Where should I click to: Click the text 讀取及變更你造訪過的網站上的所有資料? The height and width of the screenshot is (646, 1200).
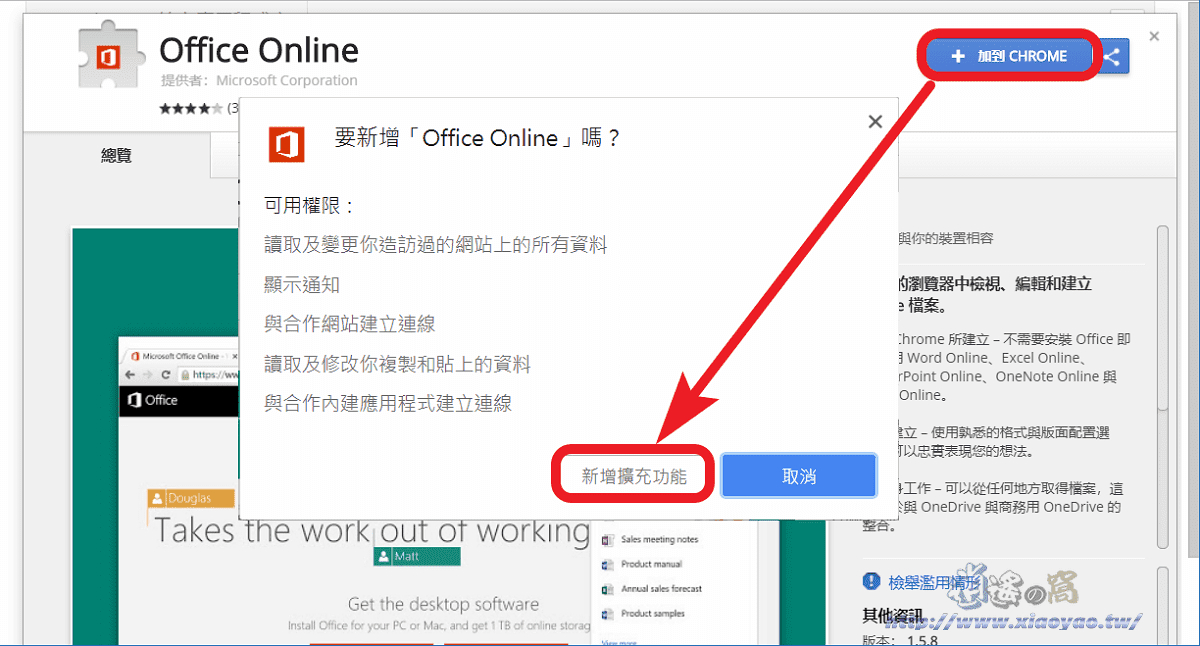[436, 245]
